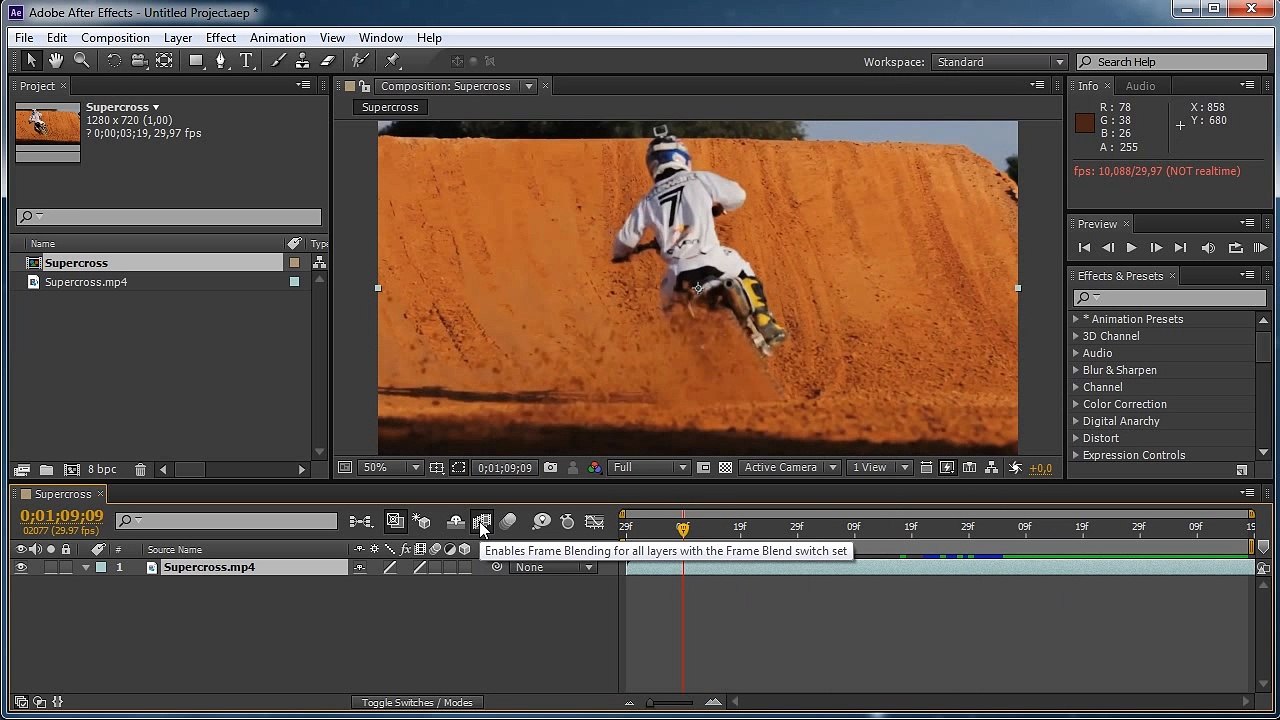Screen dimensions: 1280x720
Task: Switch to the Audio panel tab
Action: pyautogui.click(x=1140, y=86)
